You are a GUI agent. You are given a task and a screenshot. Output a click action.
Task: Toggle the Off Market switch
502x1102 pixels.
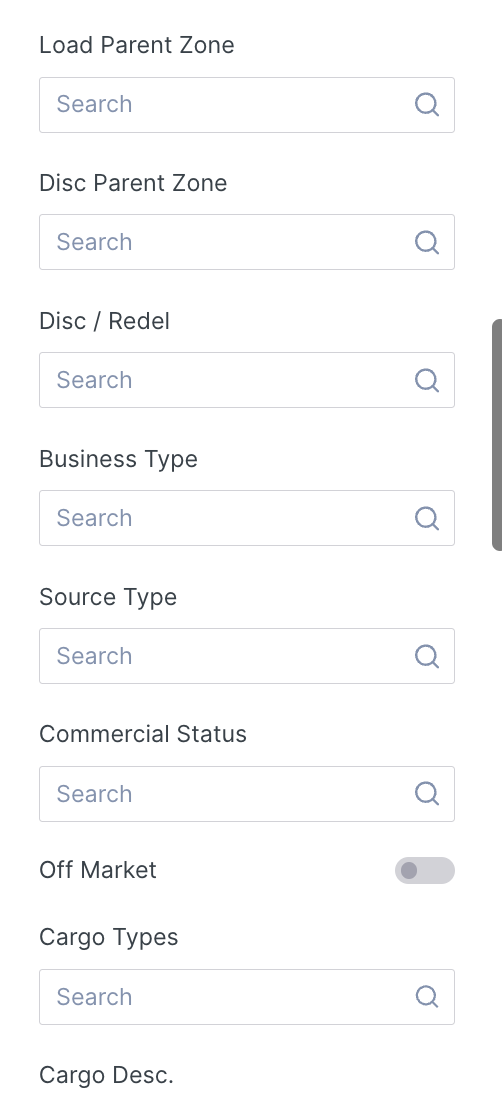[425, 871]
